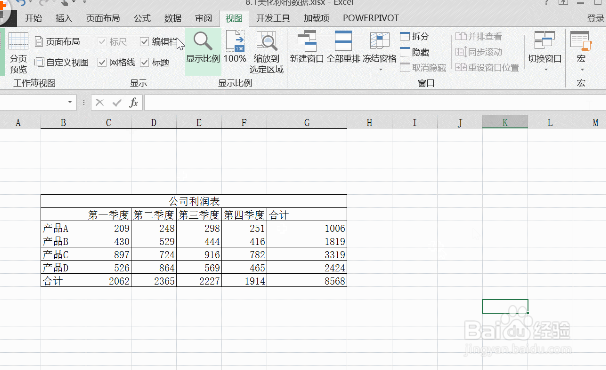Expand the Name Box dropdown arrow
The height and width of the screenshot is (370, 606).
[x=70, y=102]
